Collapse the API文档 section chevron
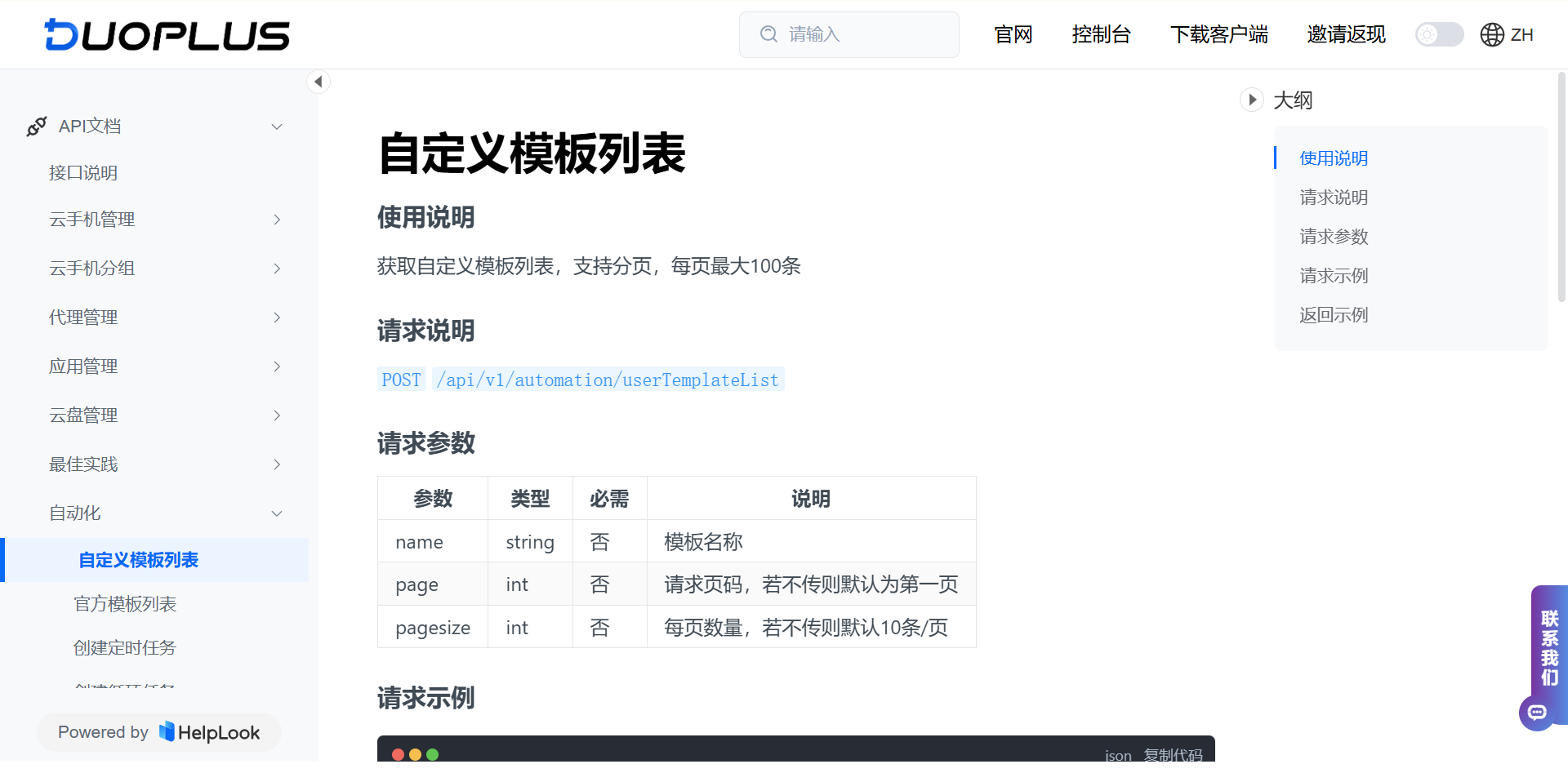This screenshot has width=1568, height=773. (277, 127)
